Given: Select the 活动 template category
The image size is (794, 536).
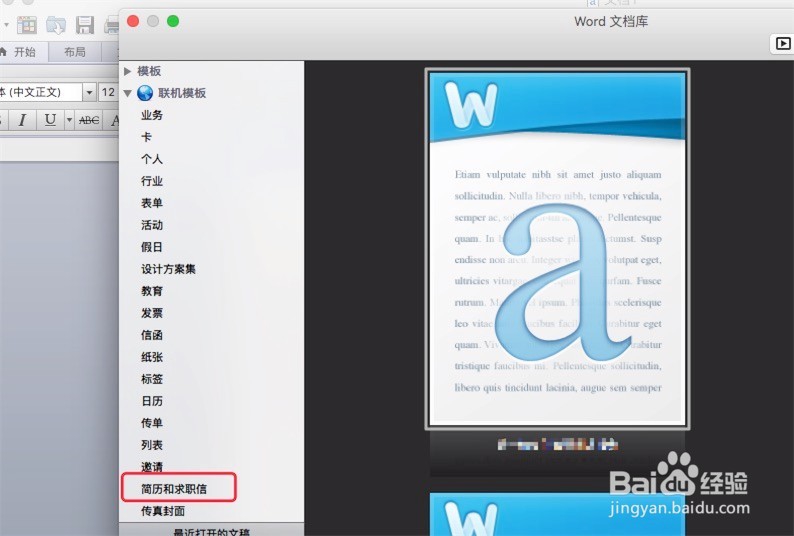Looking at the screenshot, I should [x=152, y=225].
